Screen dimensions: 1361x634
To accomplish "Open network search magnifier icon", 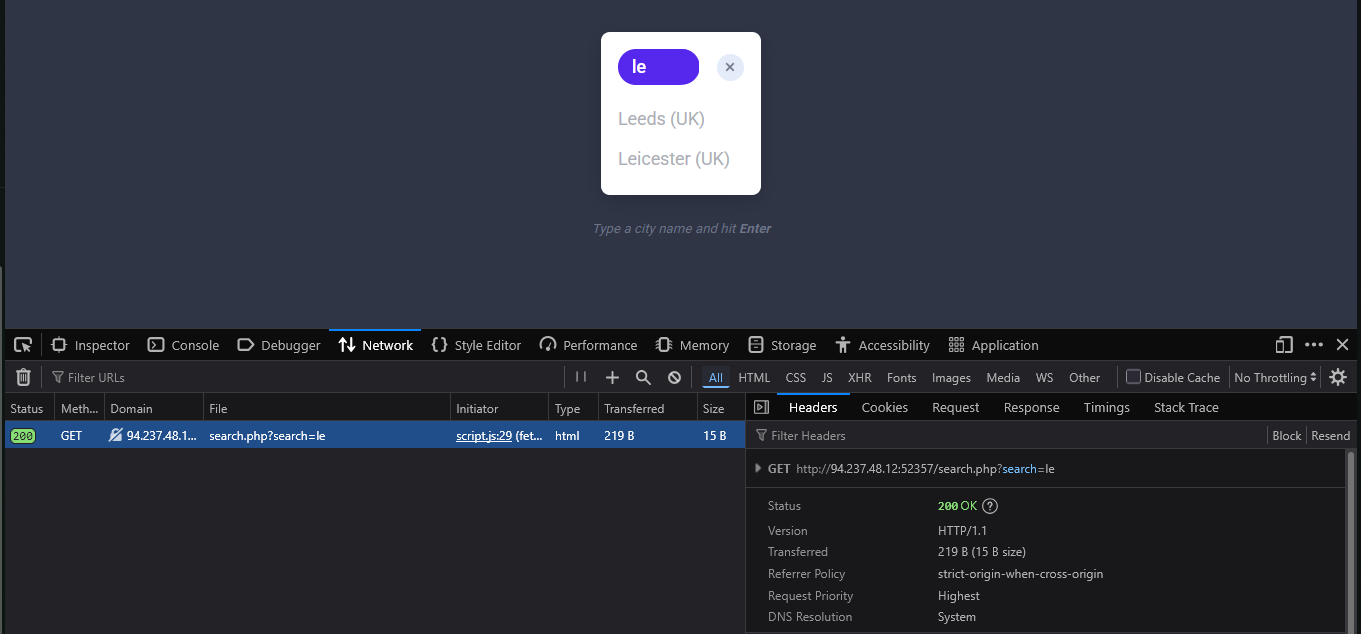I will (643, 377).
